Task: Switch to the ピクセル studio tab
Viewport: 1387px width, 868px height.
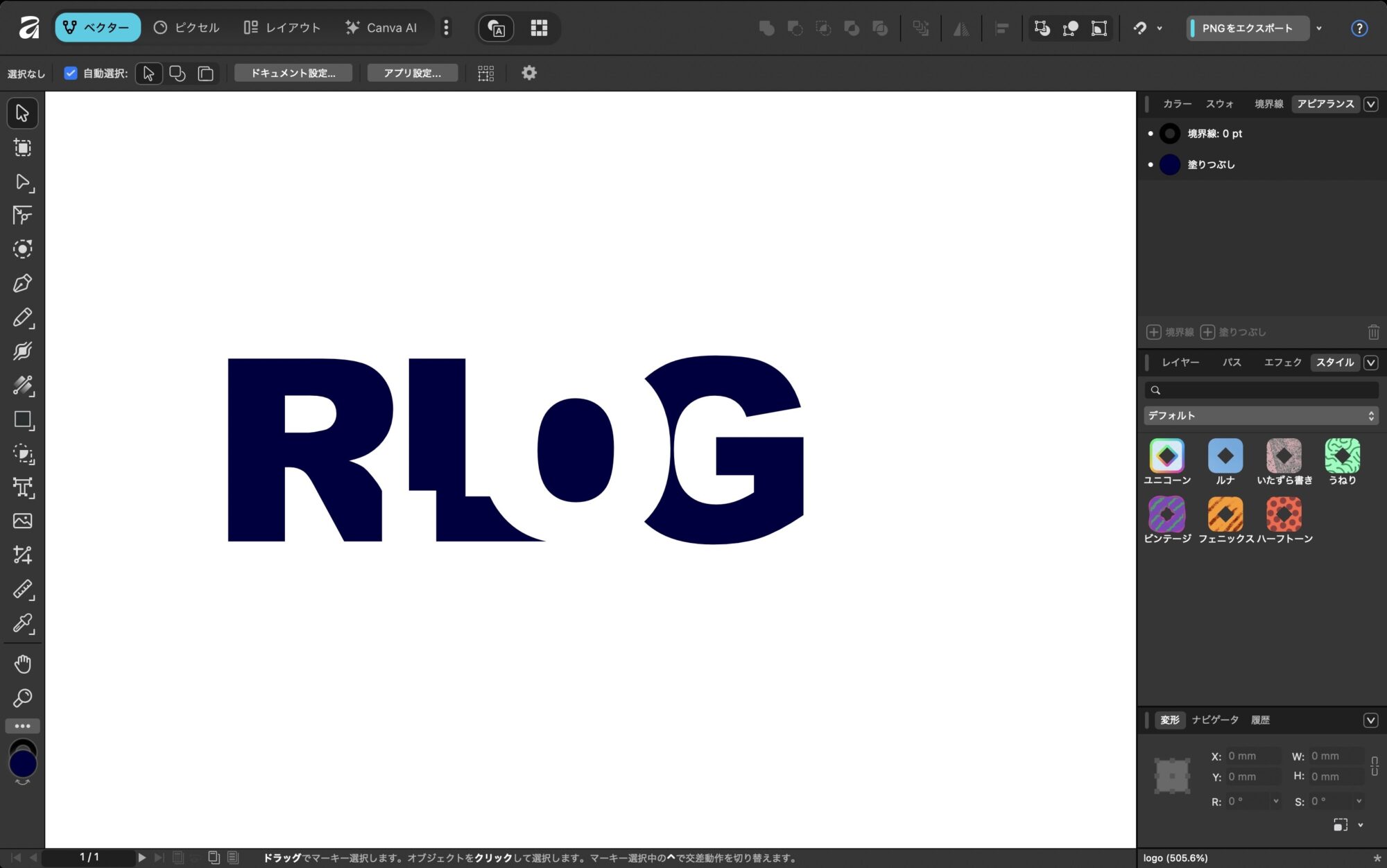Action: click(187, 28)
